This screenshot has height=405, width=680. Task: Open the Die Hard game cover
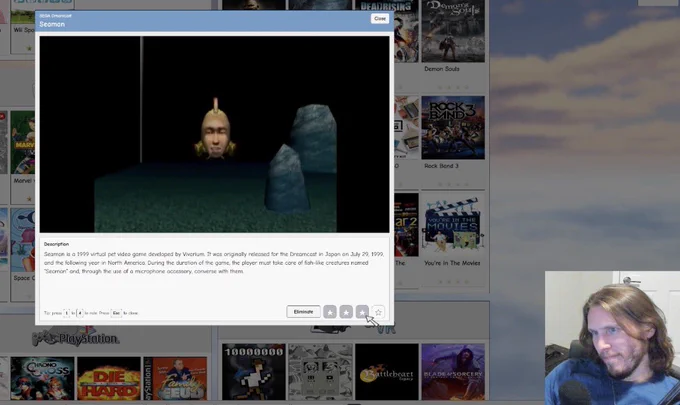coord(109,379)
